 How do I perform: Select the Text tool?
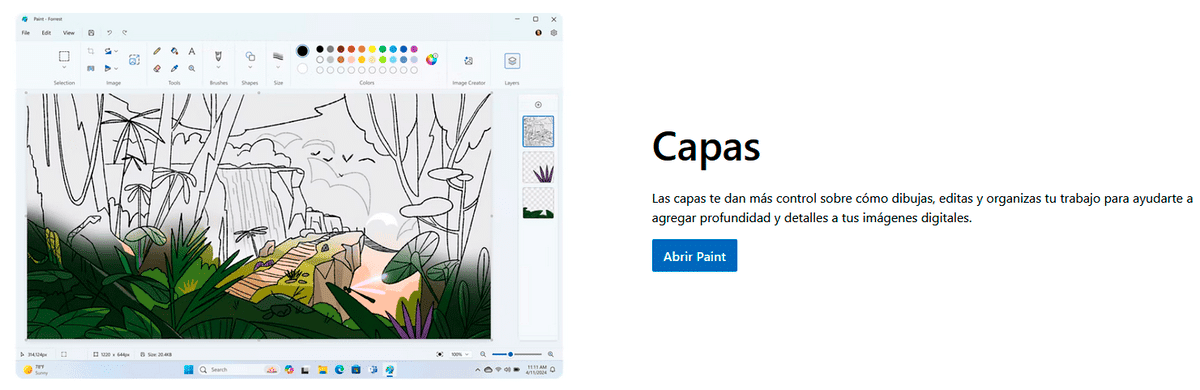click(192, 51)
